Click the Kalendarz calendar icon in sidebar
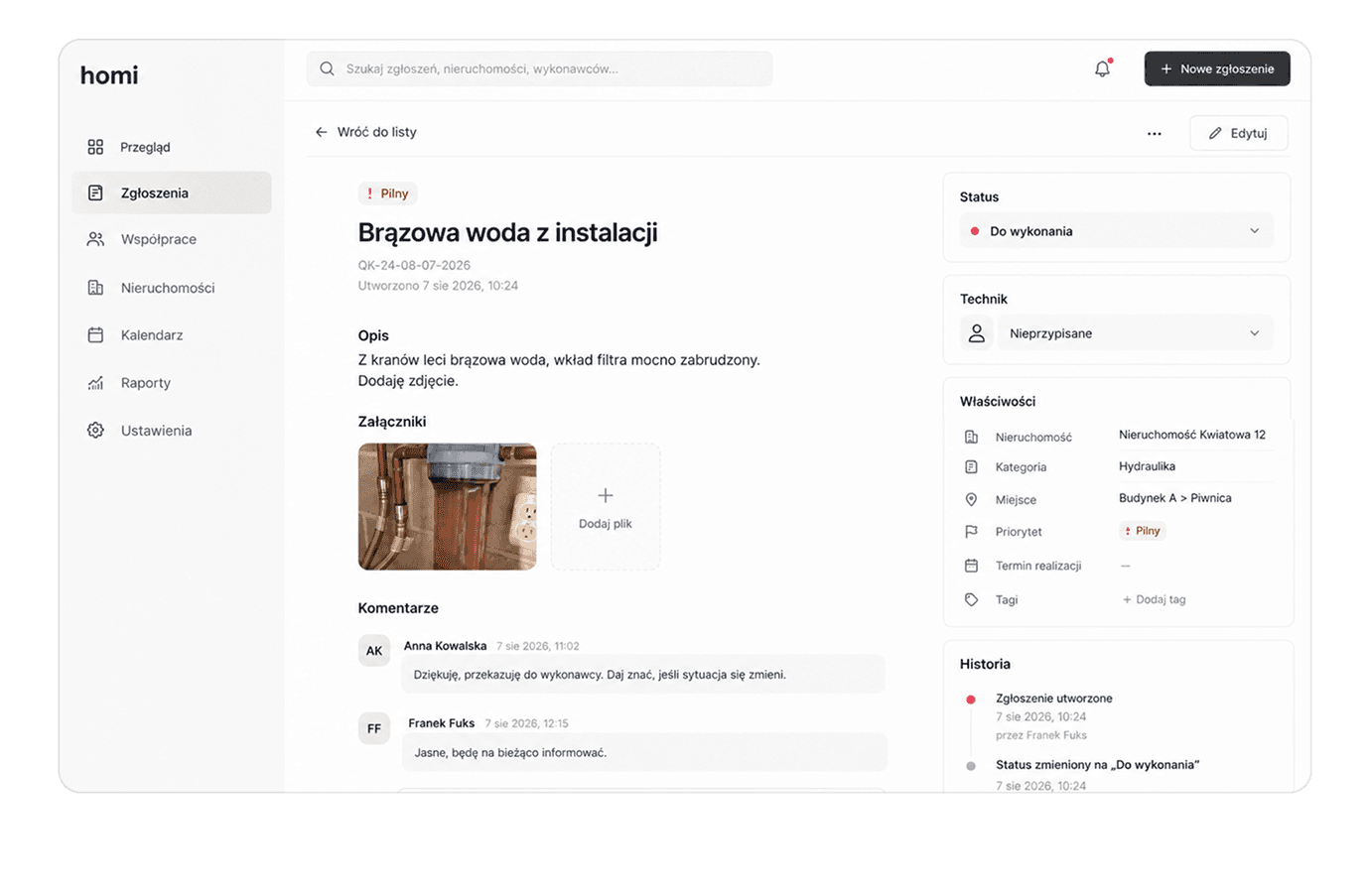Image resolution: width=1370 pixels, height=896 pixels. tap(95, 335)
